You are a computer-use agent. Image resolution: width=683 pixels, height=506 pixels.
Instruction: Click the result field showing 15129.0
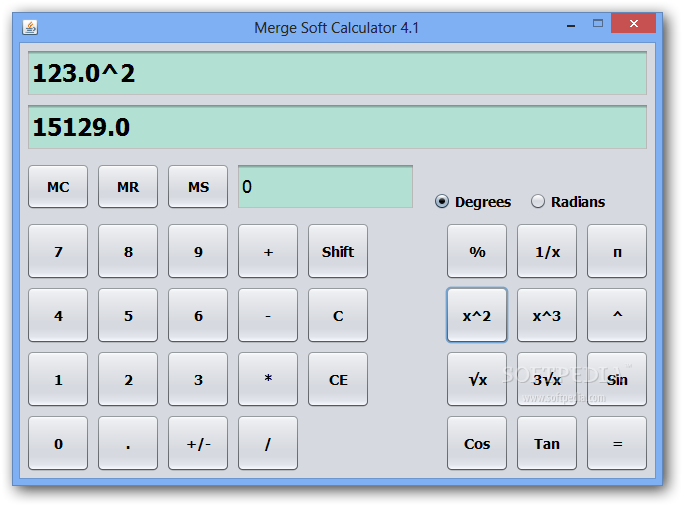[x=338, y=127]
